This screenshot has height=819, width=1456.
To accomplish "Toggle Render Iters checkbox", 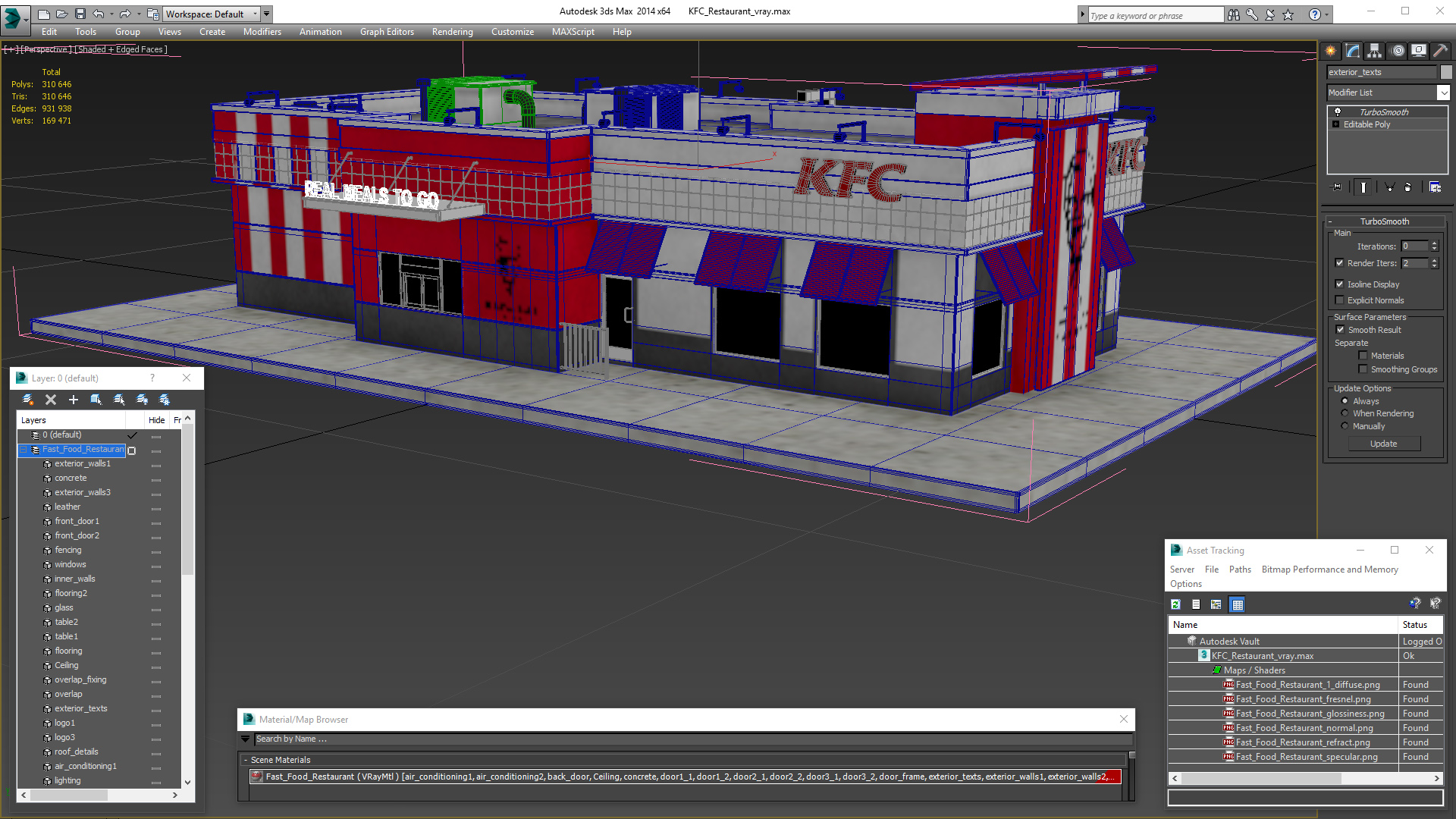I will 1340,263.
